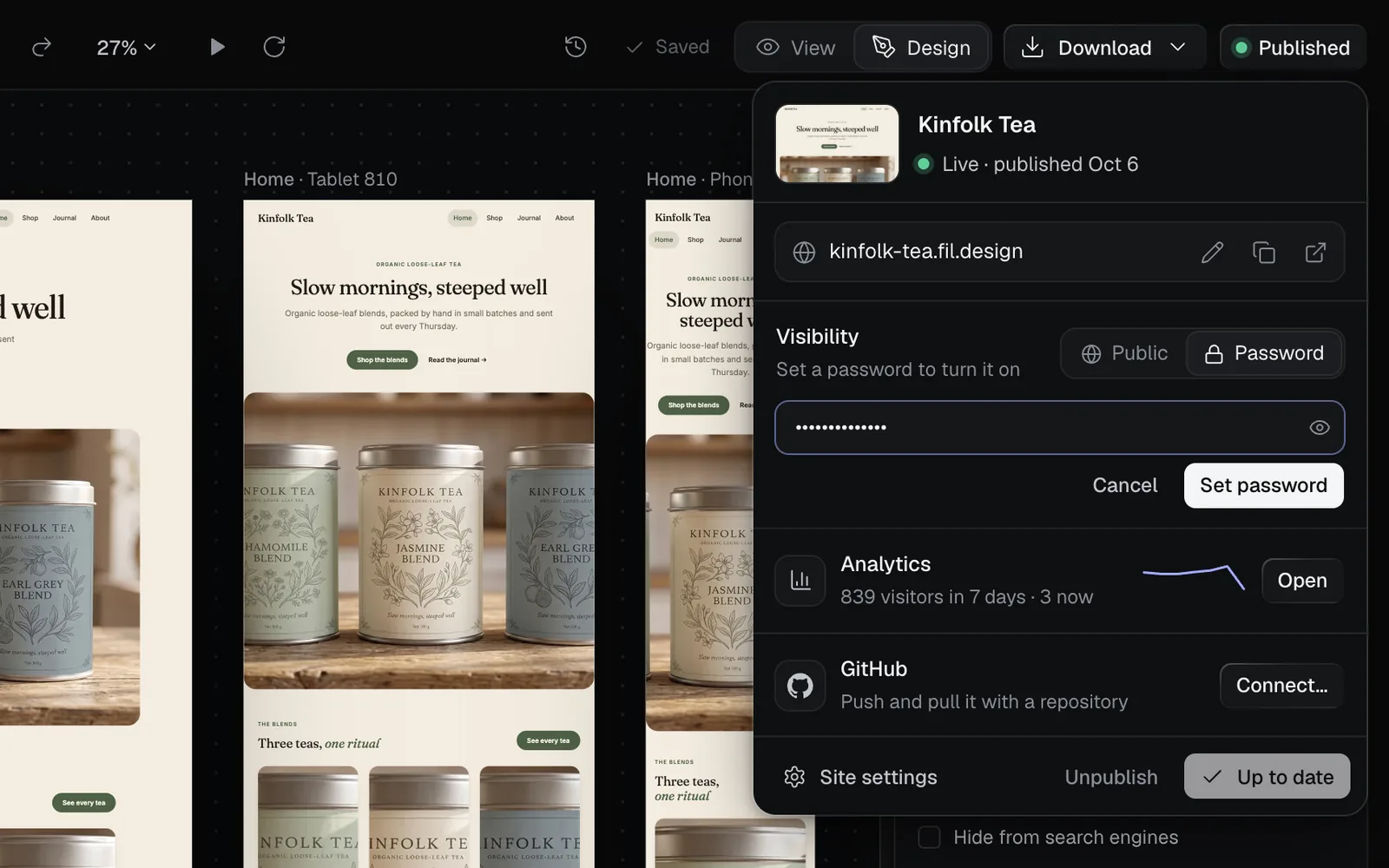Viewport: 1389px width, 868px height.
Task: Click the 'Live · published Oct 6' status text
Action: (1040, 164)
